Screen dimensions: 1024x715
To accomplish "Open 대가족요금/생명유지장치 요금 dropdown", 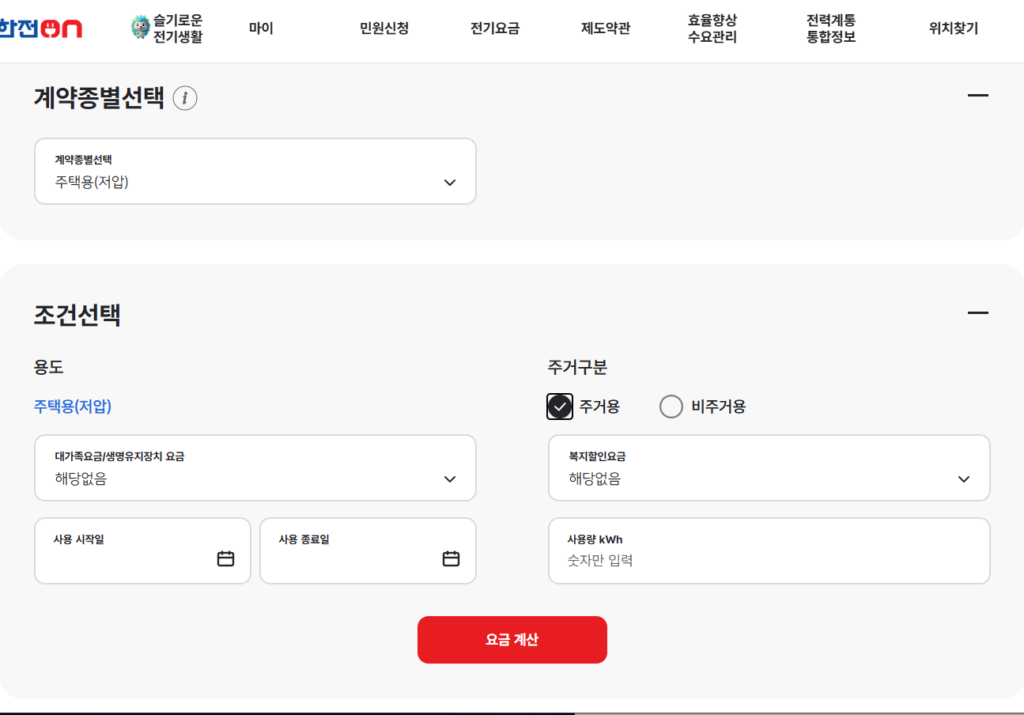I will click(255, 468).
